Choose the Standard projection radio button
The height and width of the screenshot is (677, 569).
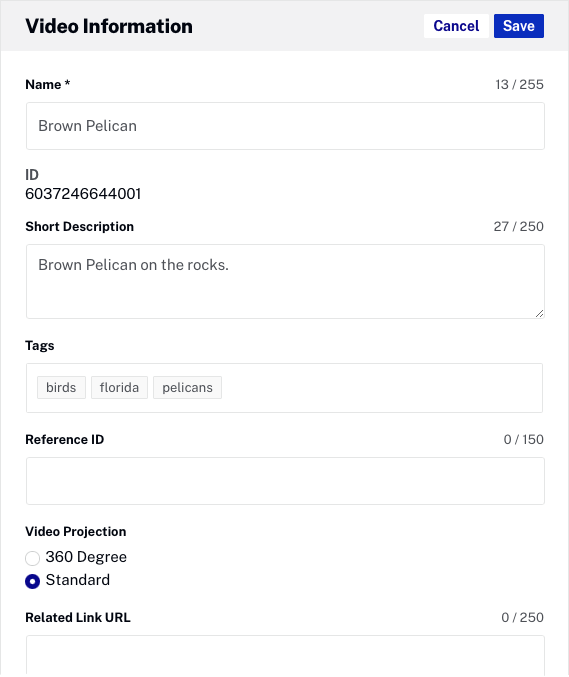[32, 581]
